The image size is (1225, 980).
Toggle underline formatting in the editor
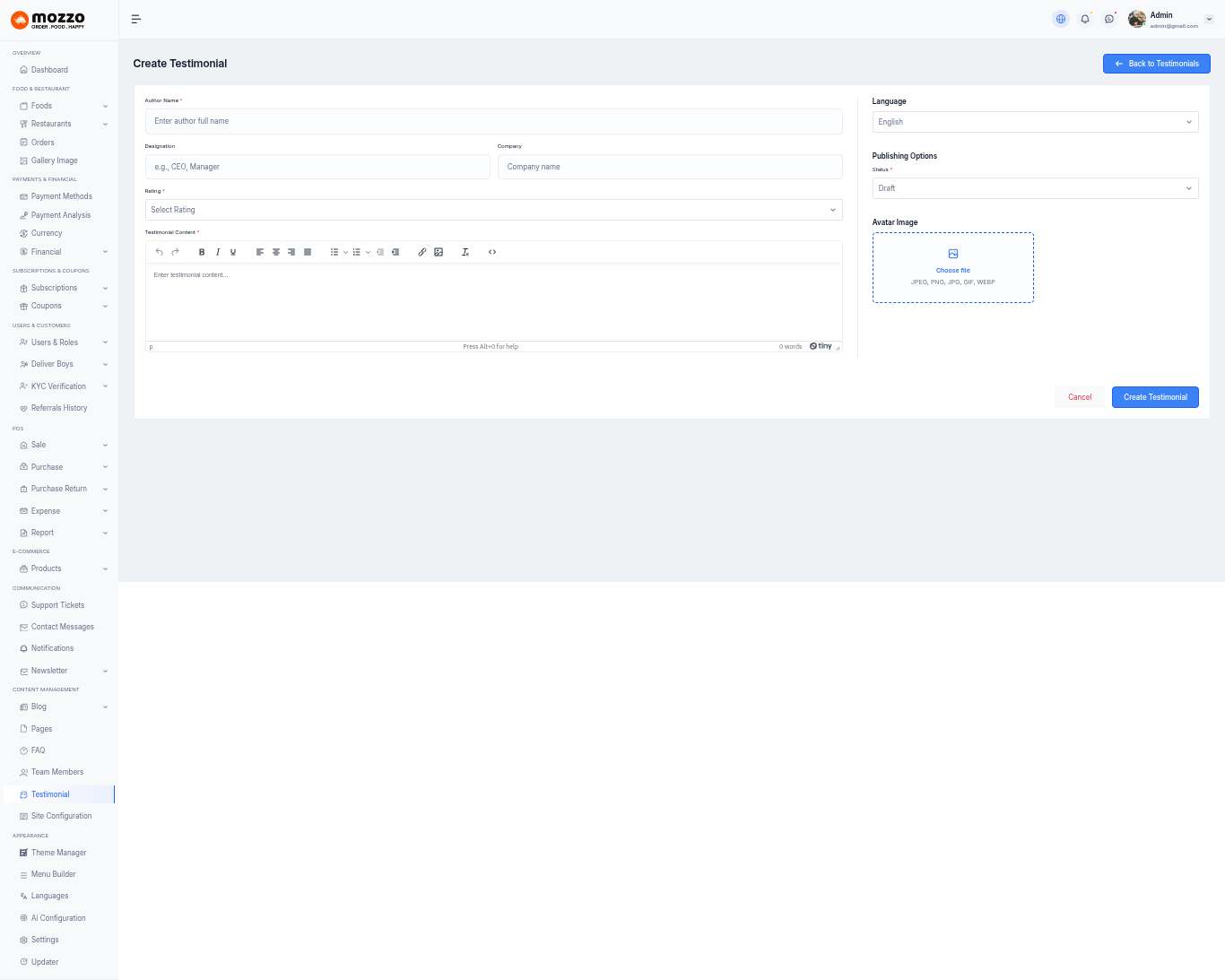pyautogui.click(x=233, y=252)
